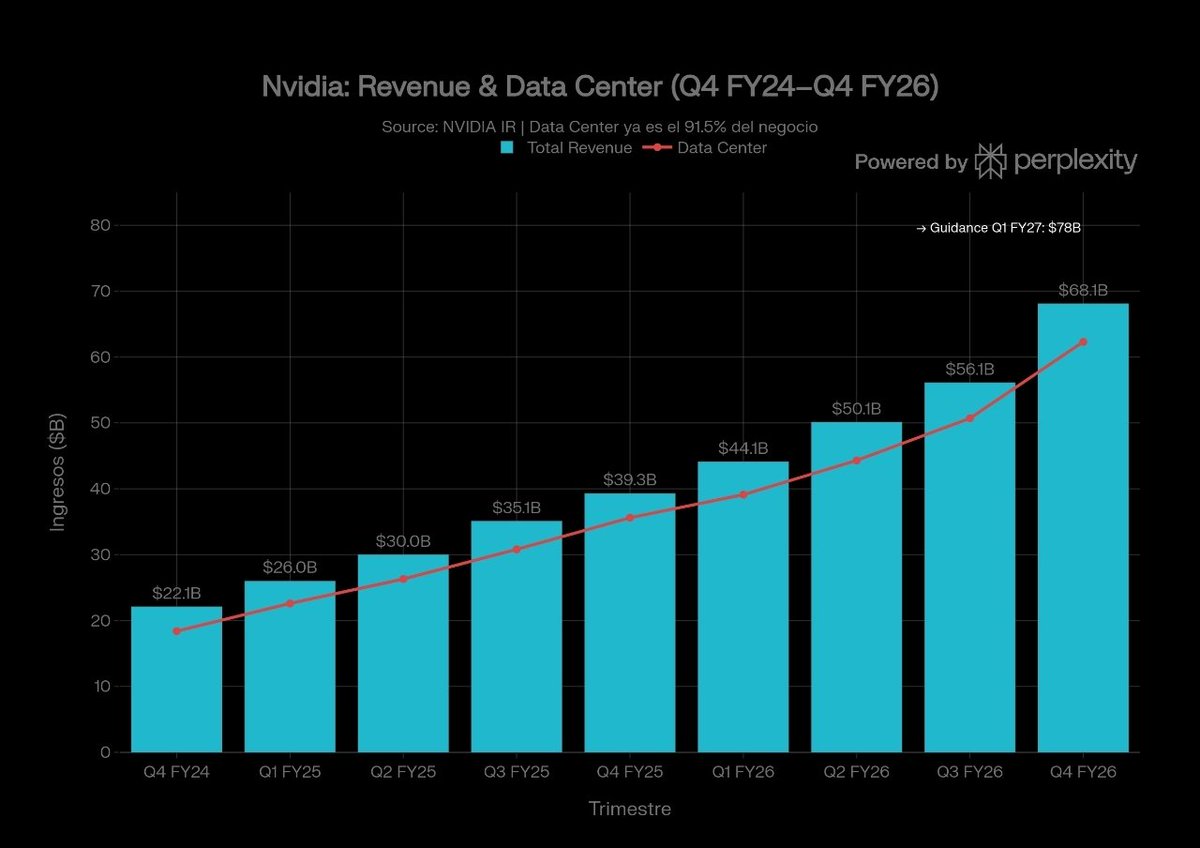Click the Data Center point for Q4 FY26
The width and height of the screenshot is (1200, 848).
(1083, 342)
